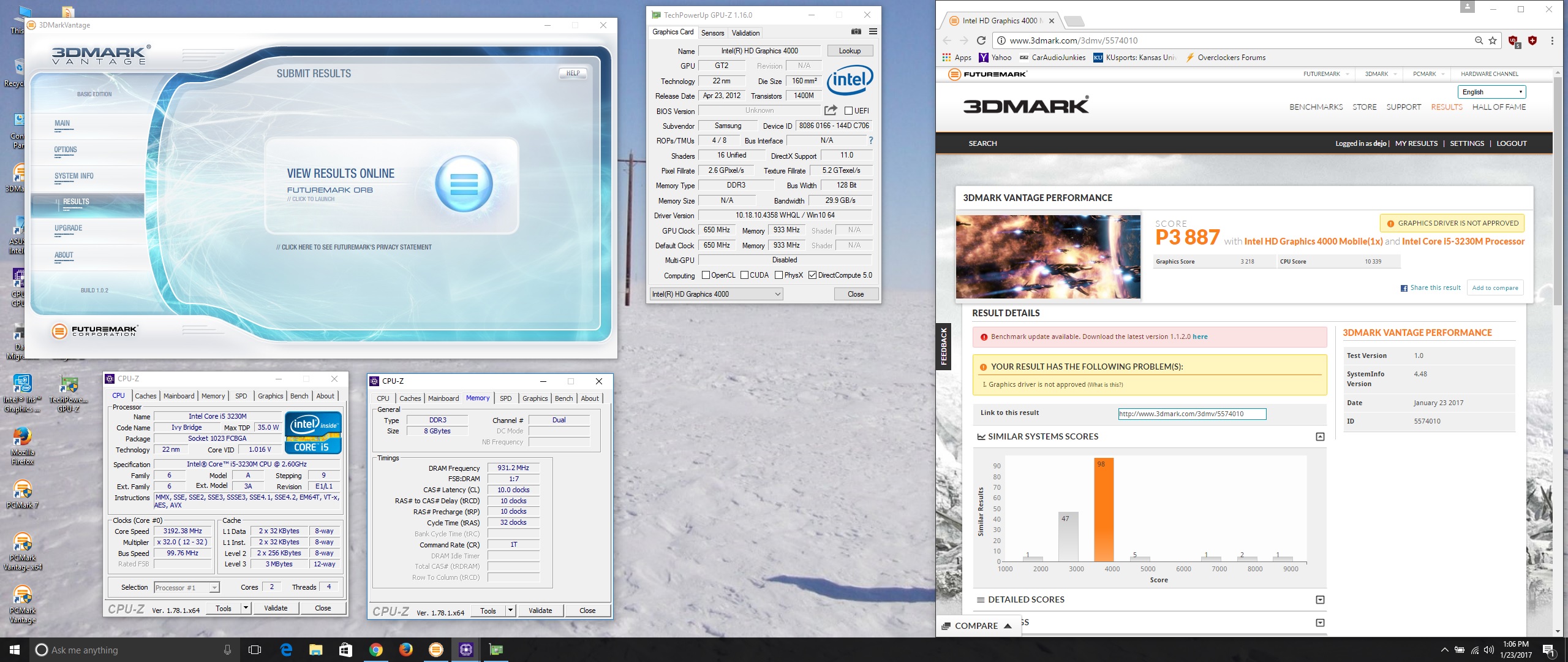Open Task View from the taskbar

[x=255, y=650]
